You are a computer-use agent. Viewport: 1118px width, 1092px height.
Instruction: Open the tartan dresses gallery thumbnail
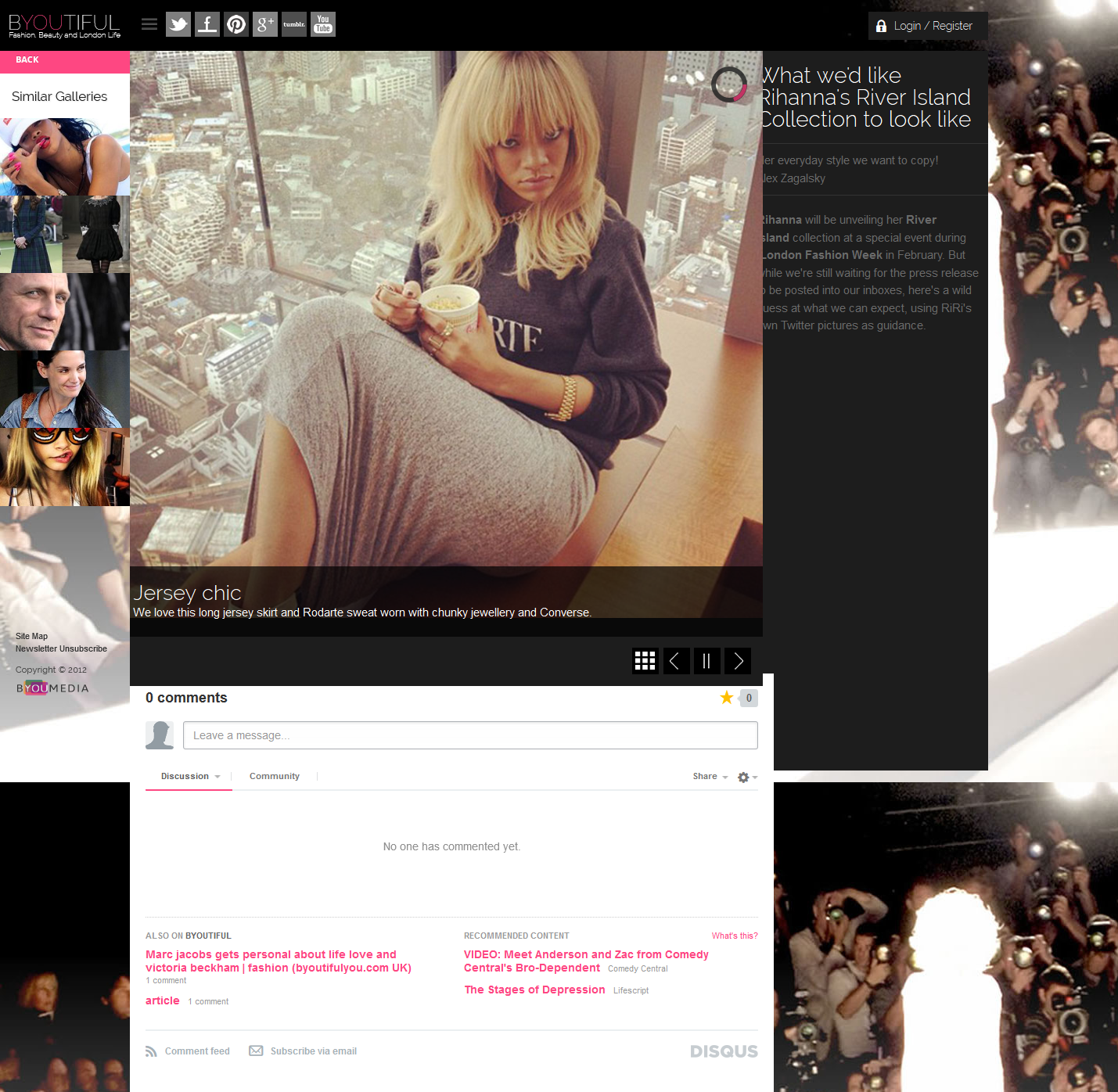pos(65,234)
